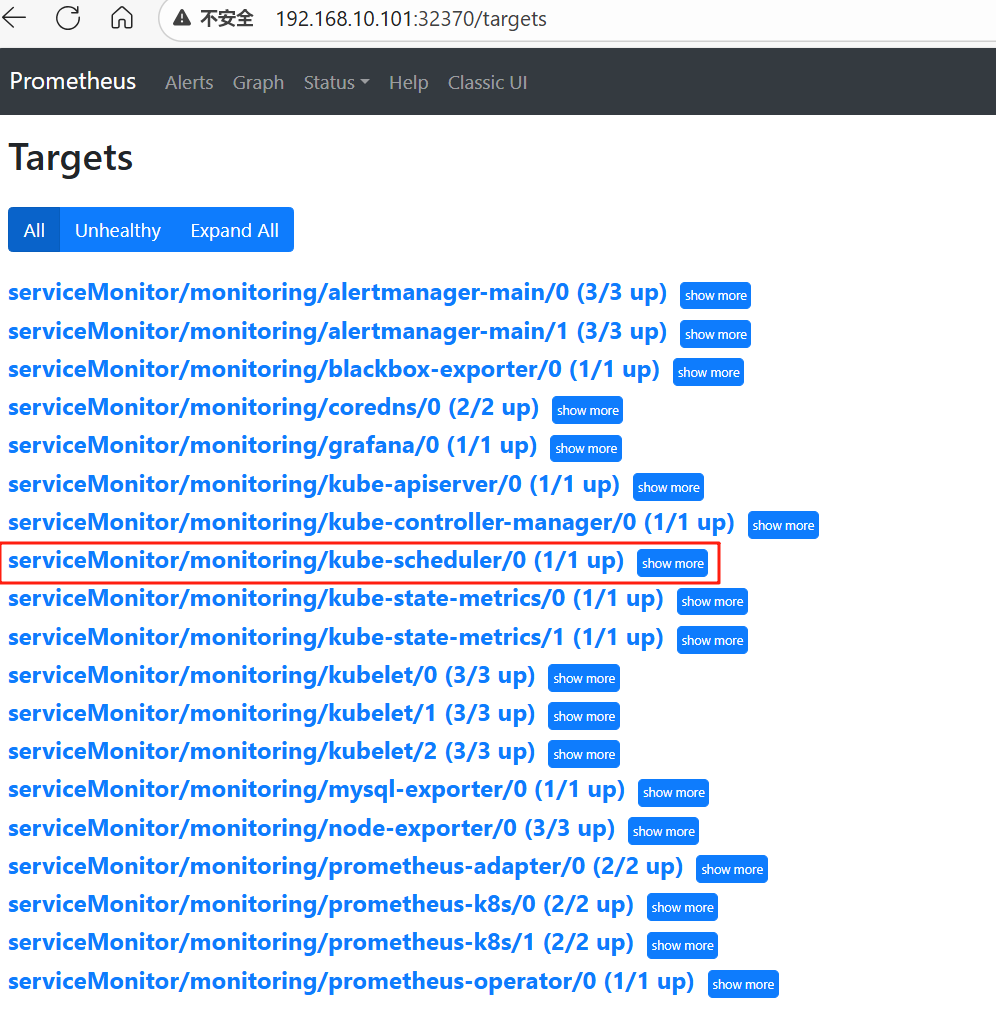Open alertmanager-main/0 target link

click(x=337, y=293)
